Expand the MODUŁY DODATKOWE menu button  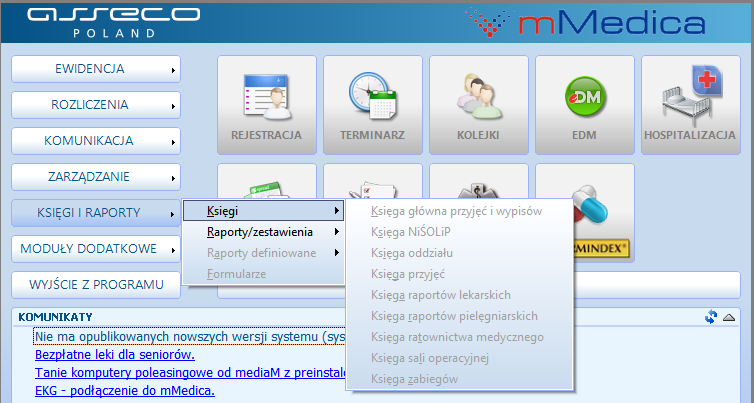click(96, 249)
